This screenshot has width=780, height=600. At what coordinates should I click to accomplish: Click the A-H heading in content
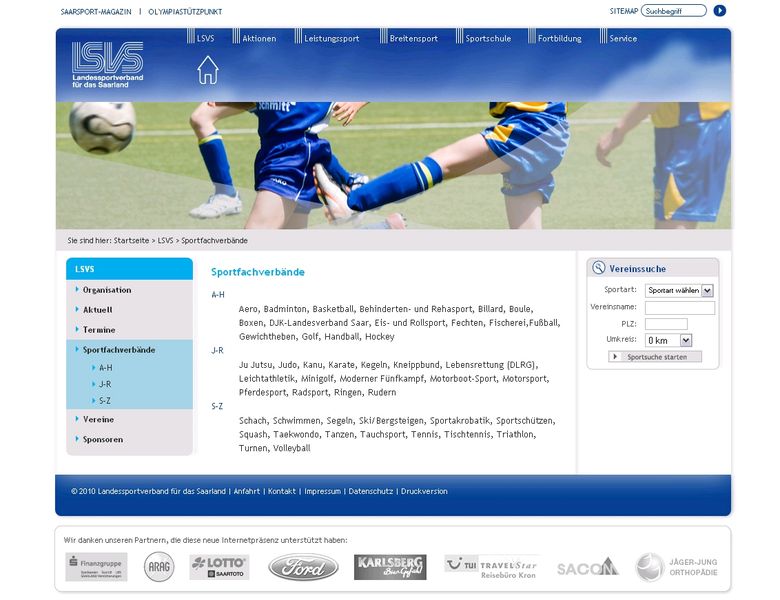coord(218,295)
